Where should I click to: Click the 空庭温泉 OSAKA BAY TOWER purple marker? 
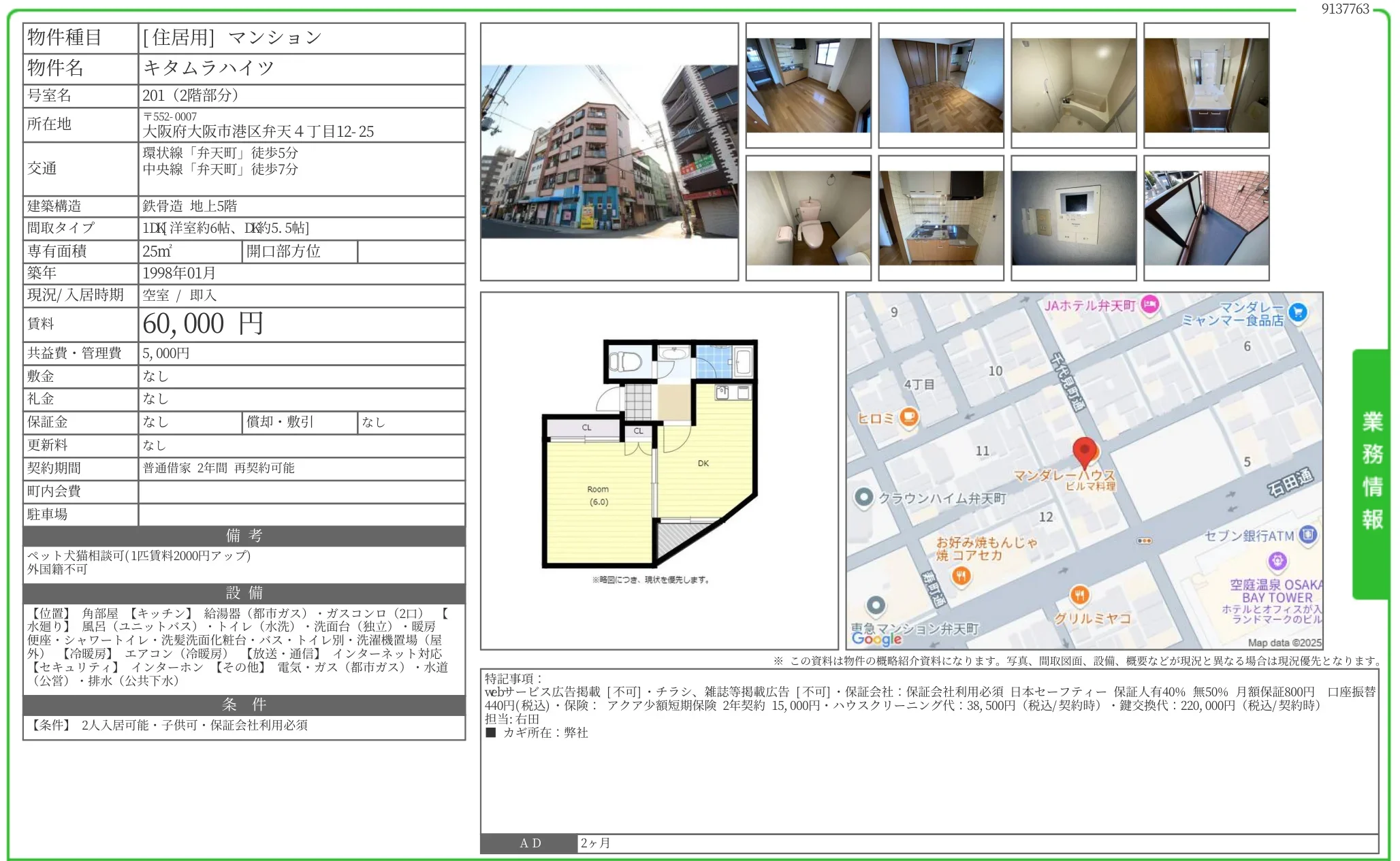coord(1277,562)
